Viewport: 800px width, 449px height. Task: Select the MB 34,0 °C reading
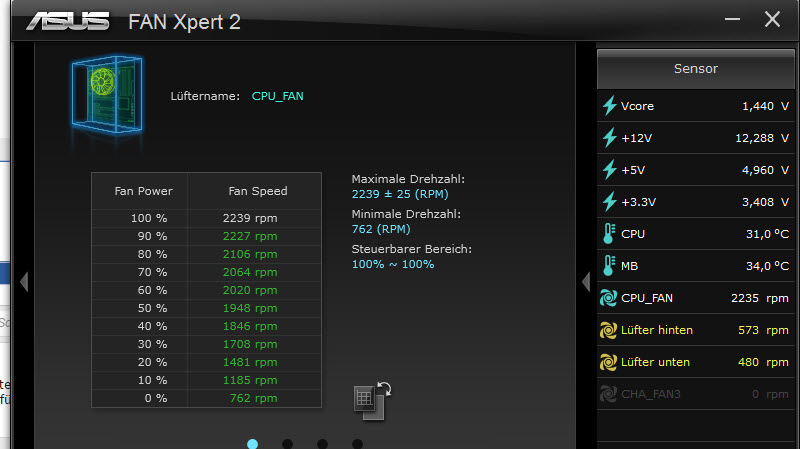[767, 266]
